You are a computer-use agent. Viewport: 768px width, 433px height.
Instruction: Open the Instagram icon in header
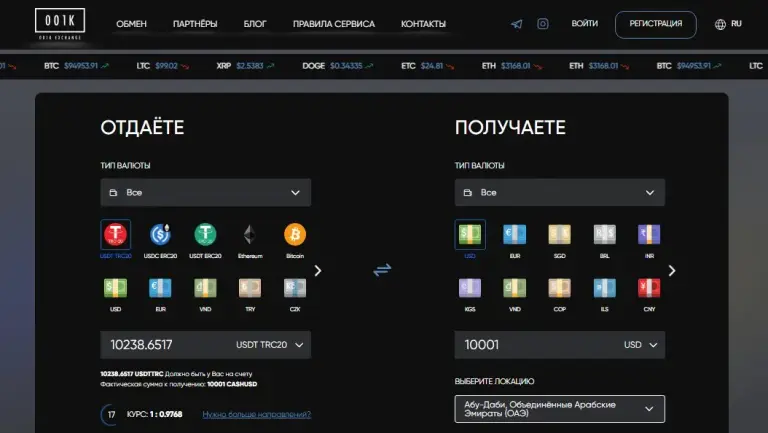(543, 24)
